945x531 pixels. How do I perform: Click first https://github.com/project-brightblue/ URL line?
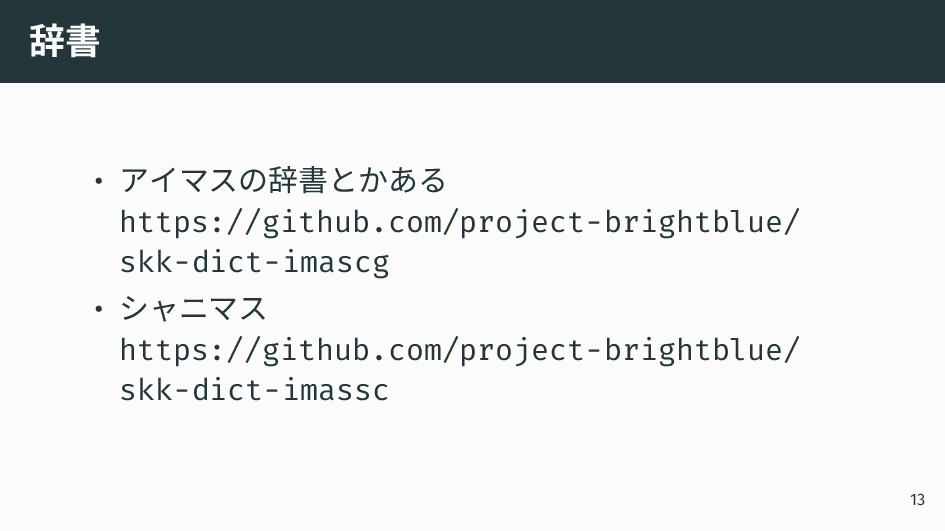459,222
